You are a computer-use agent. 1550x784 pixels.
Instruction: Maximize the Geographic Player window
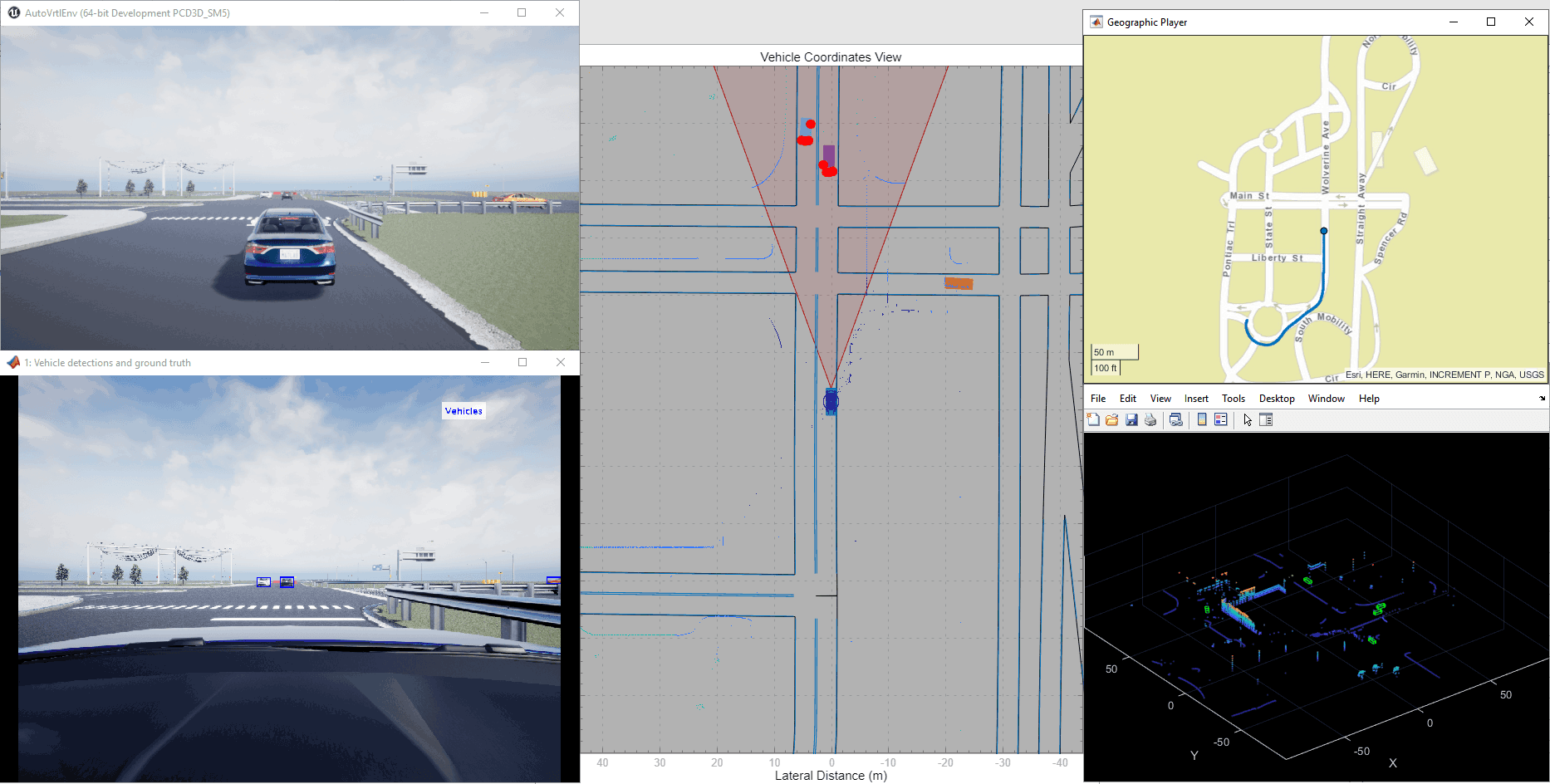(1491, 22)
